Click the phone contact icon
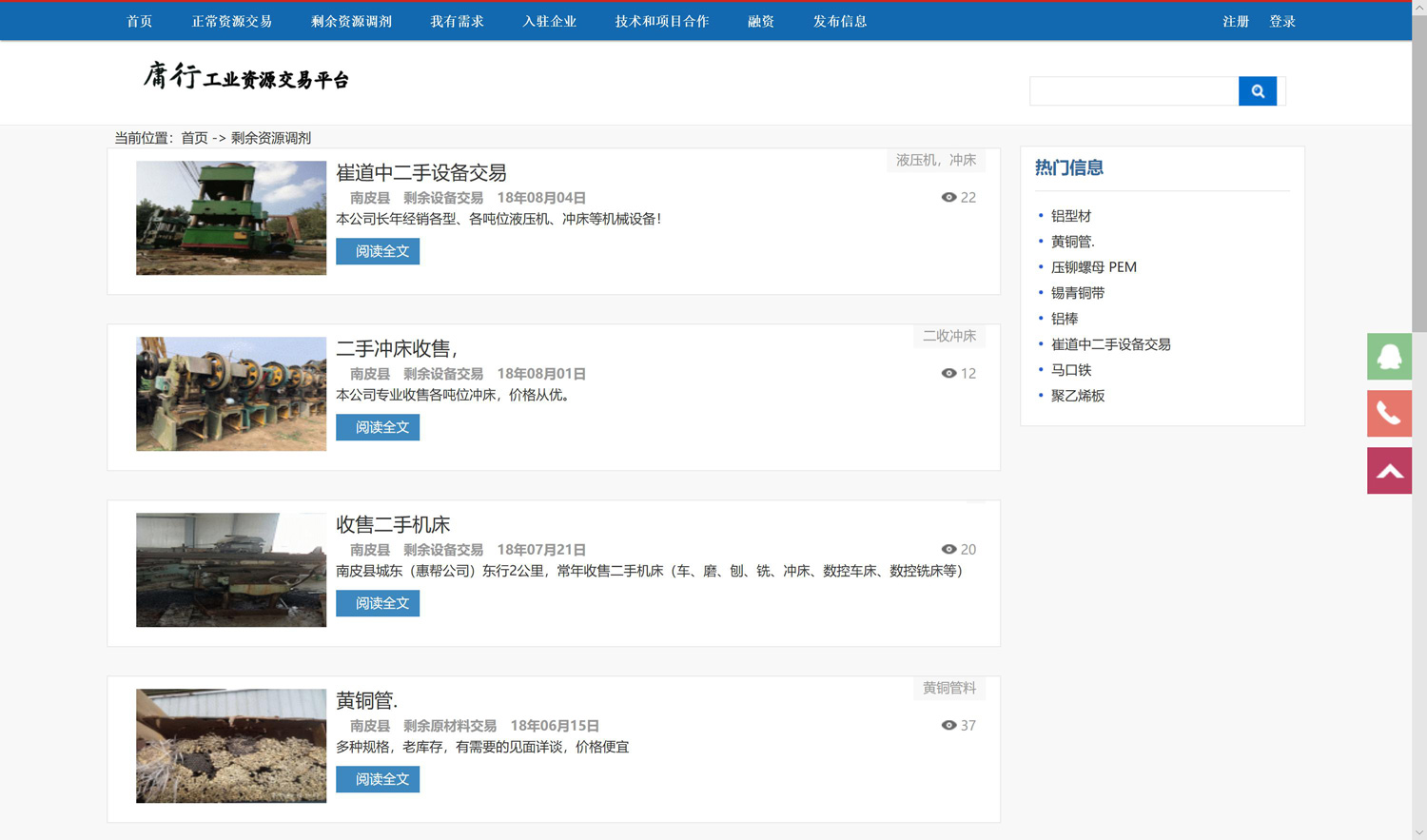1427x840 pixels. 1389,414
